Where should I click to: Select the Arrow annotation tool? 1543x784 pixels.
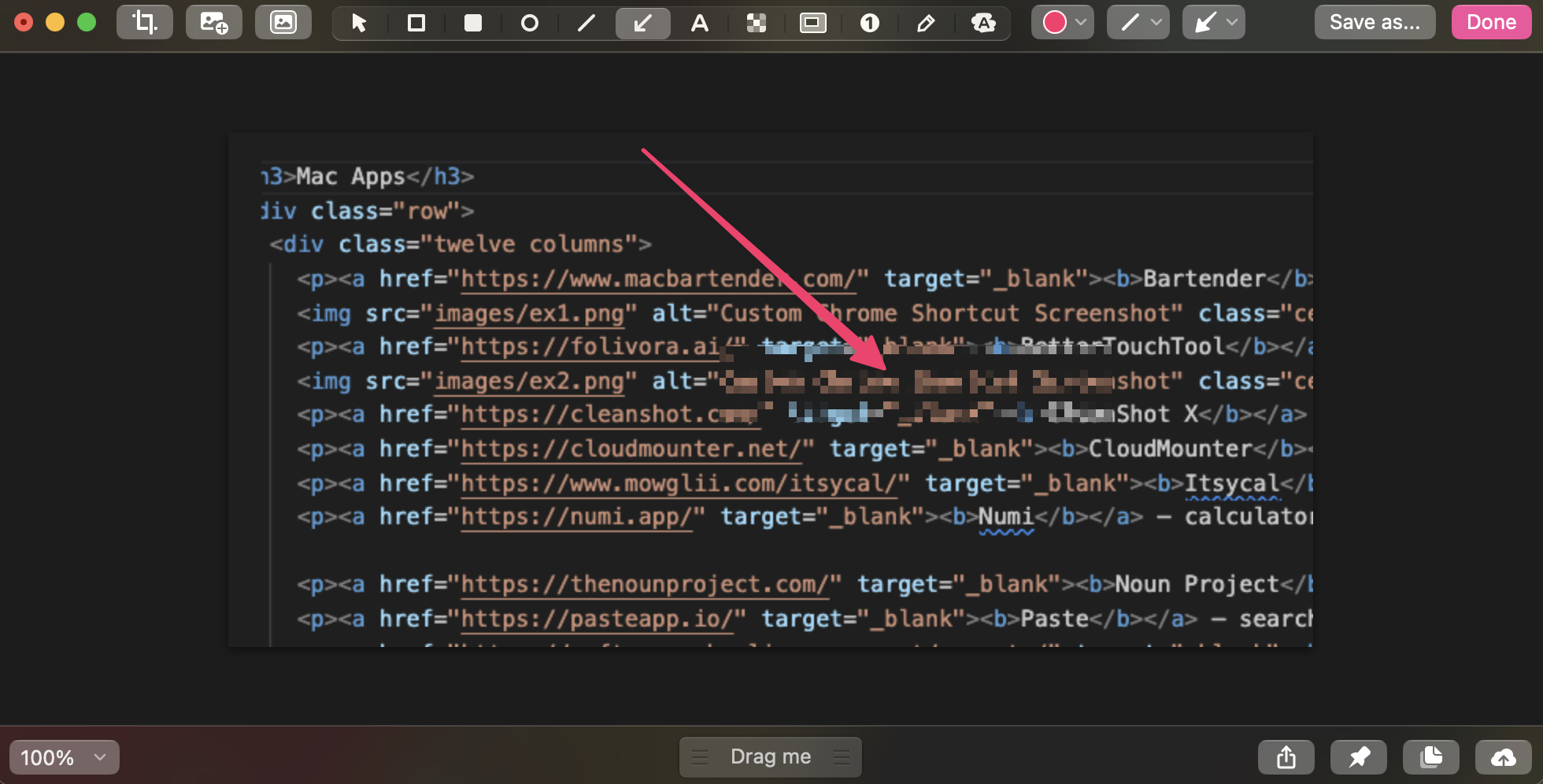click(643, 22)
